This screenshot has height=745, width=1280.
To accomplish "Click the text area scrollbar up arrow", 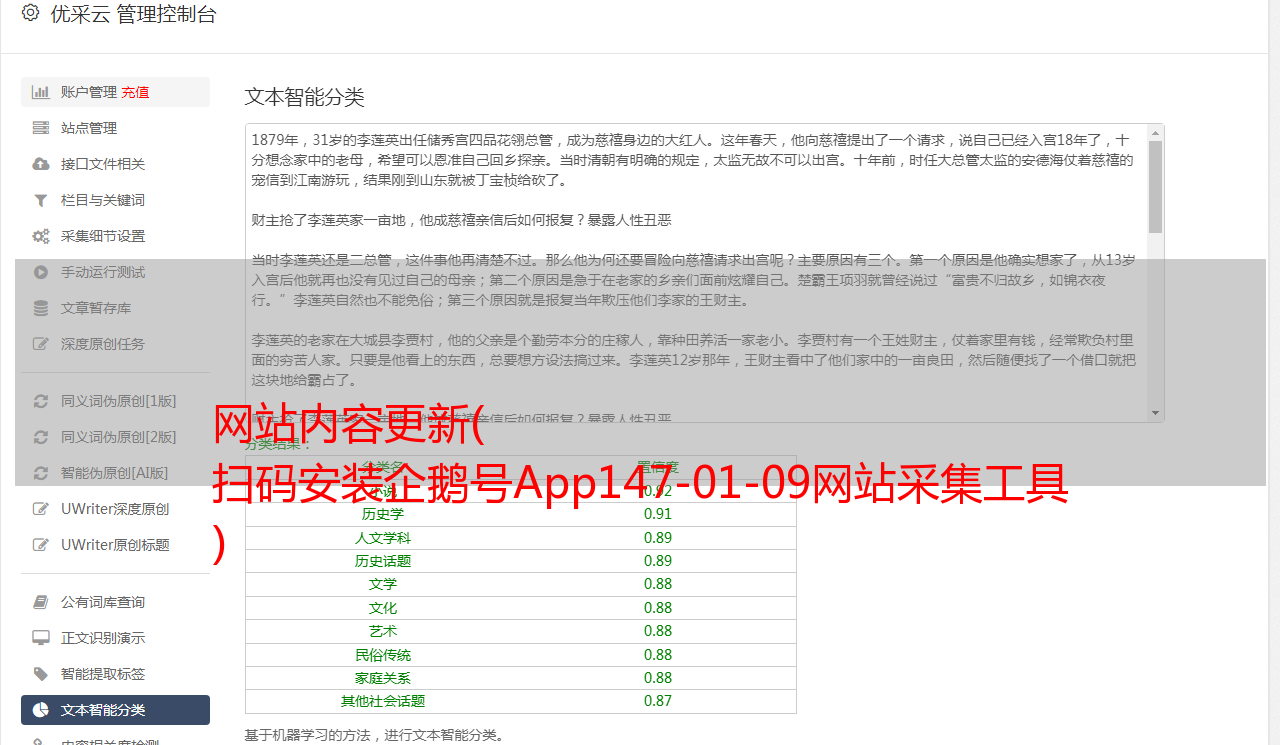I will [1156, 132].
